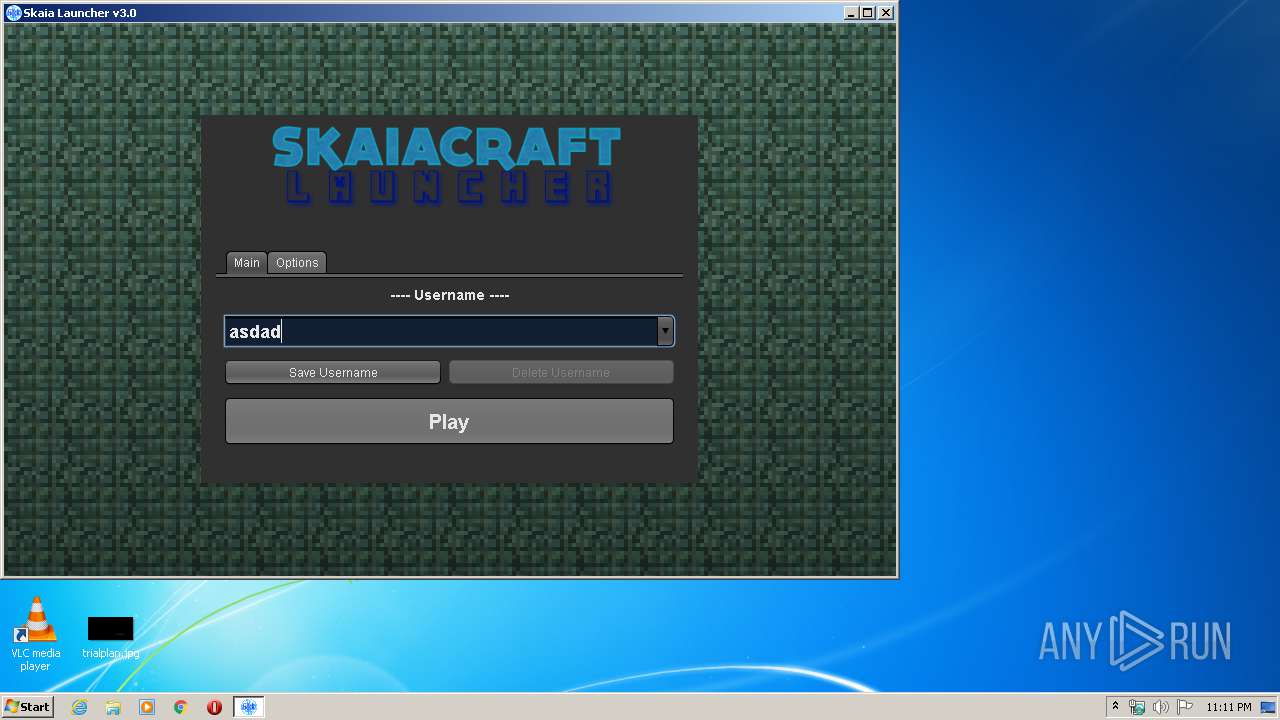Click the Skaiacraft Launcher logo
Screen dimensions: 1280x720
[446, 165]
